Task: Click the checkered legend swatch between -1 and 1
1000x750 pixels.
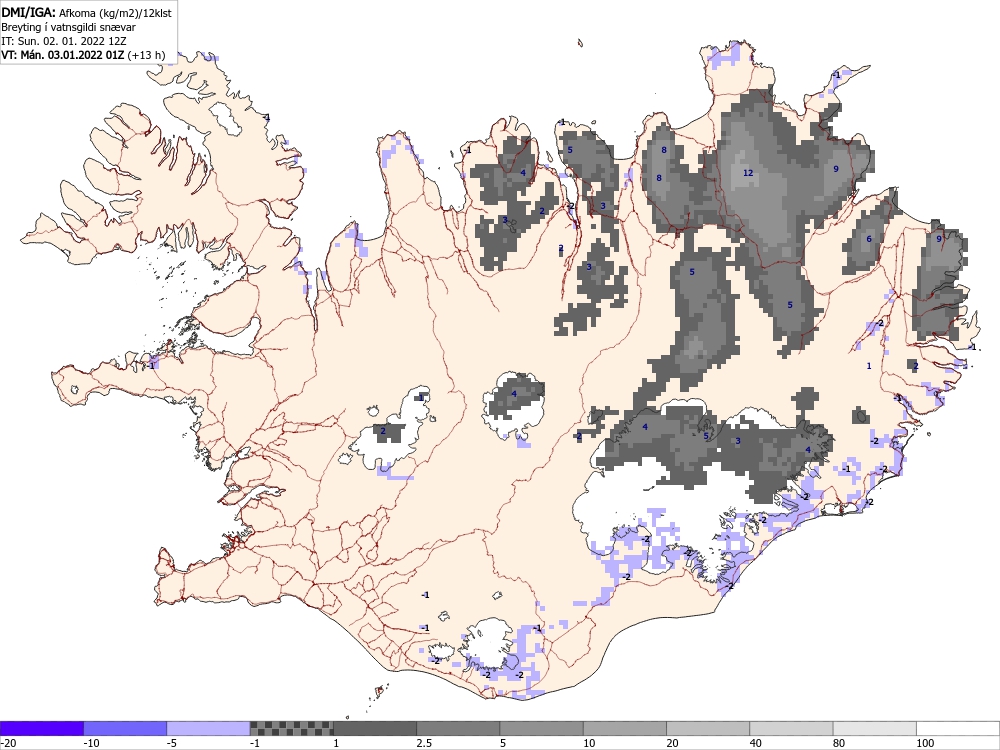Action: [x=291, y=728]
